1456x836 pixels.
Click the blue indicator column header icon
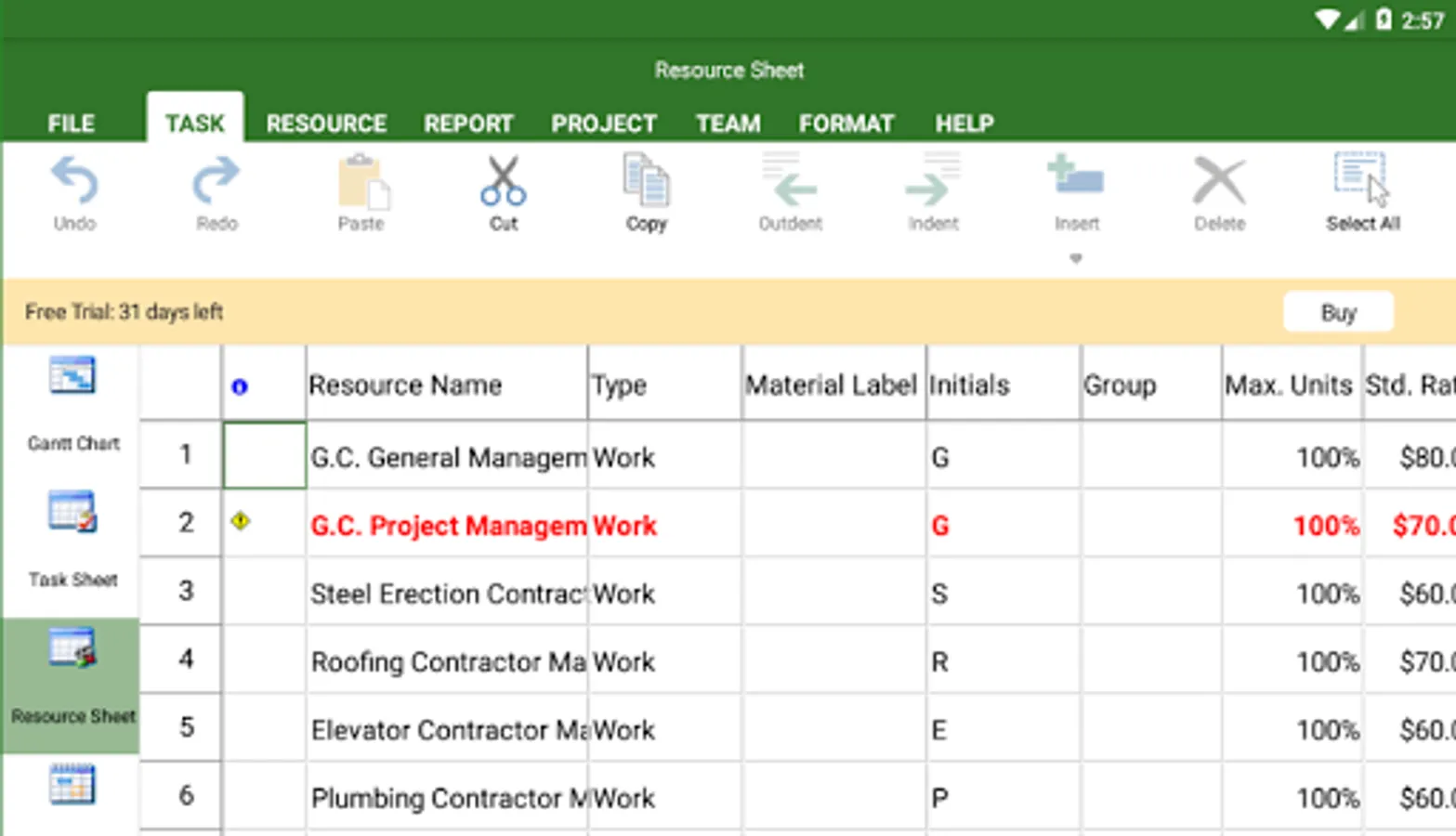tap(240, 386)
